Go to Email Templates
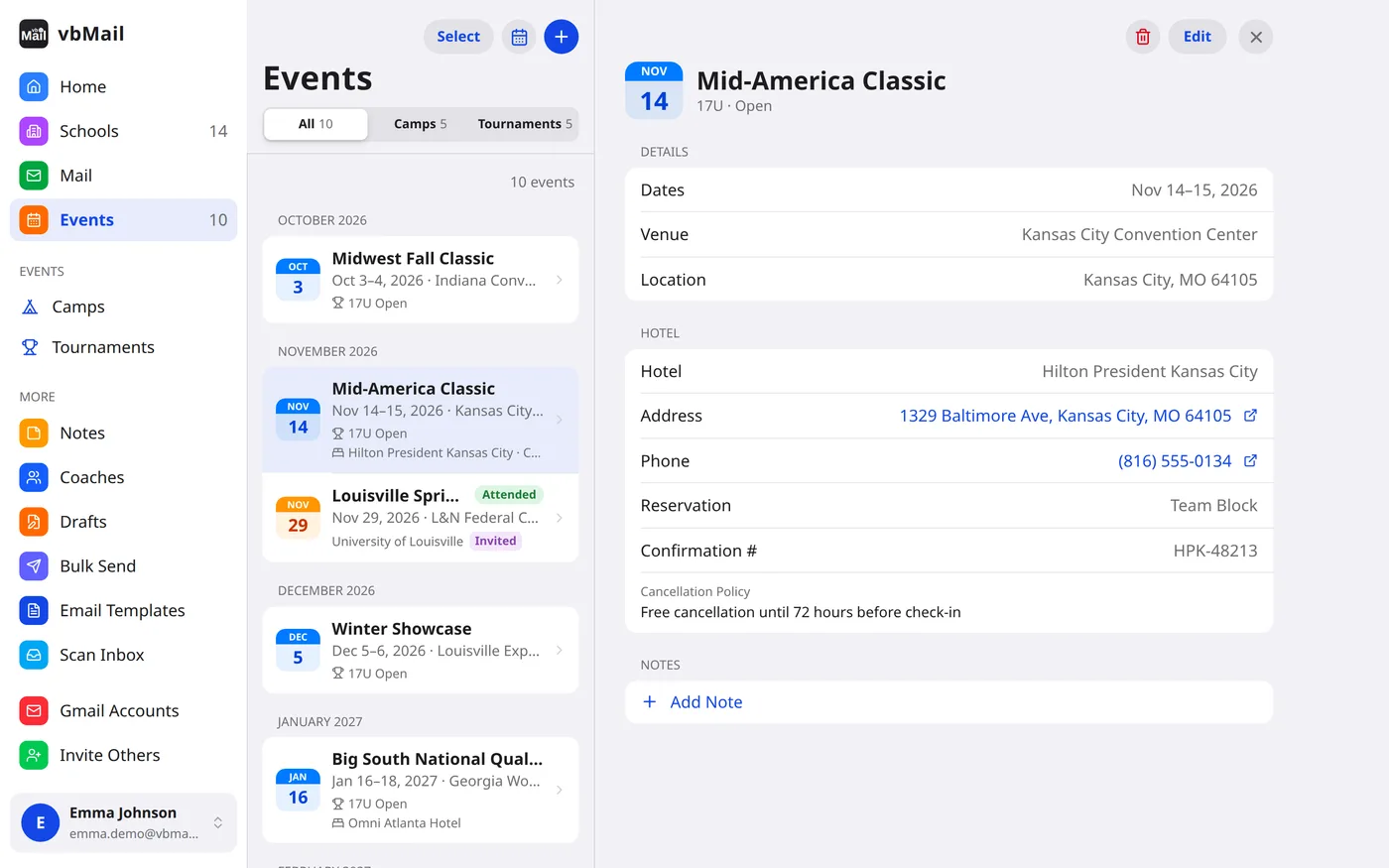 pyautogui.click(x=123, y=610)
